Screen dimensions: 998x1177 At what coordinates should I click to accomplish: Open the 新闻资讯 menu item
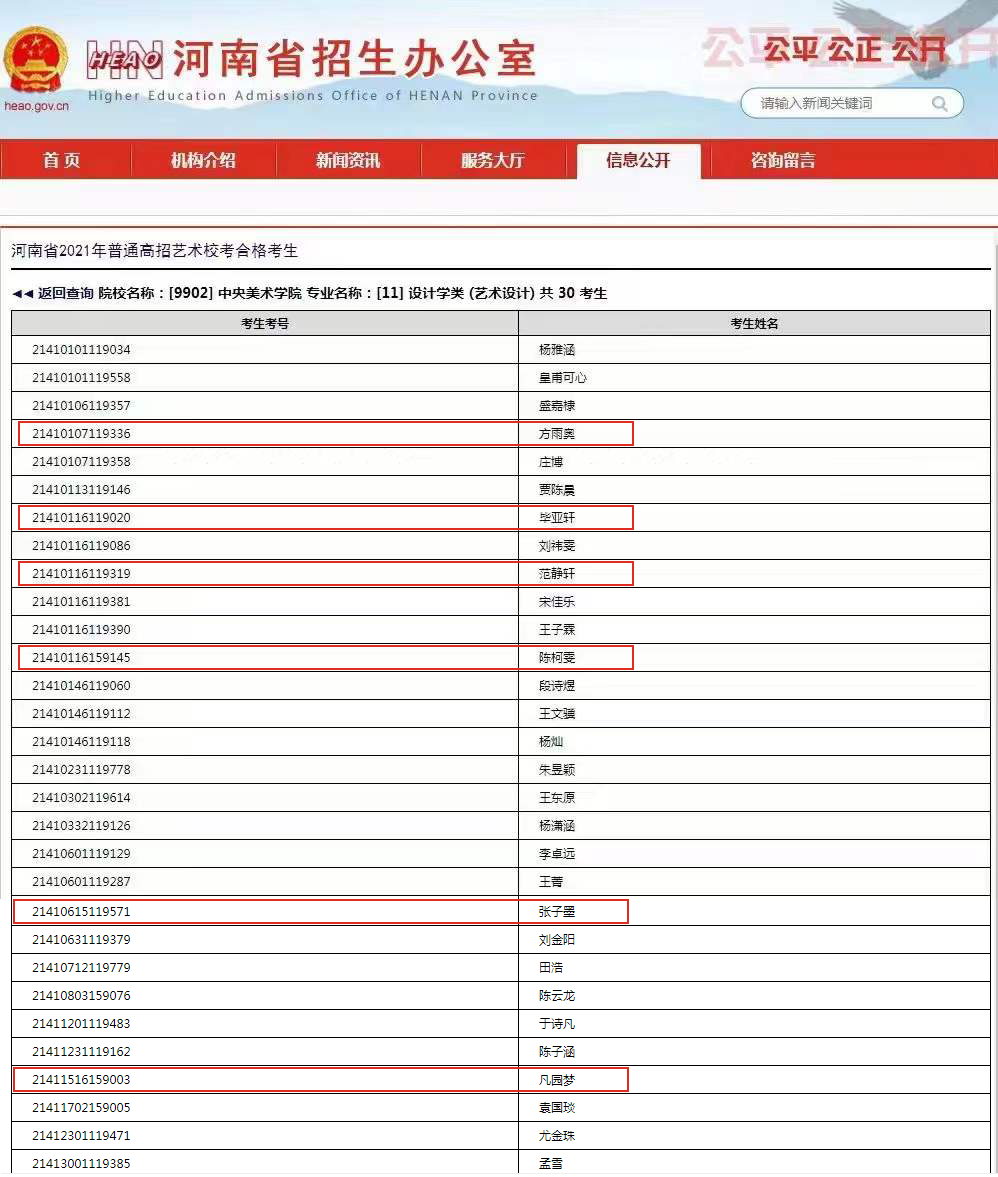point(348,160)
